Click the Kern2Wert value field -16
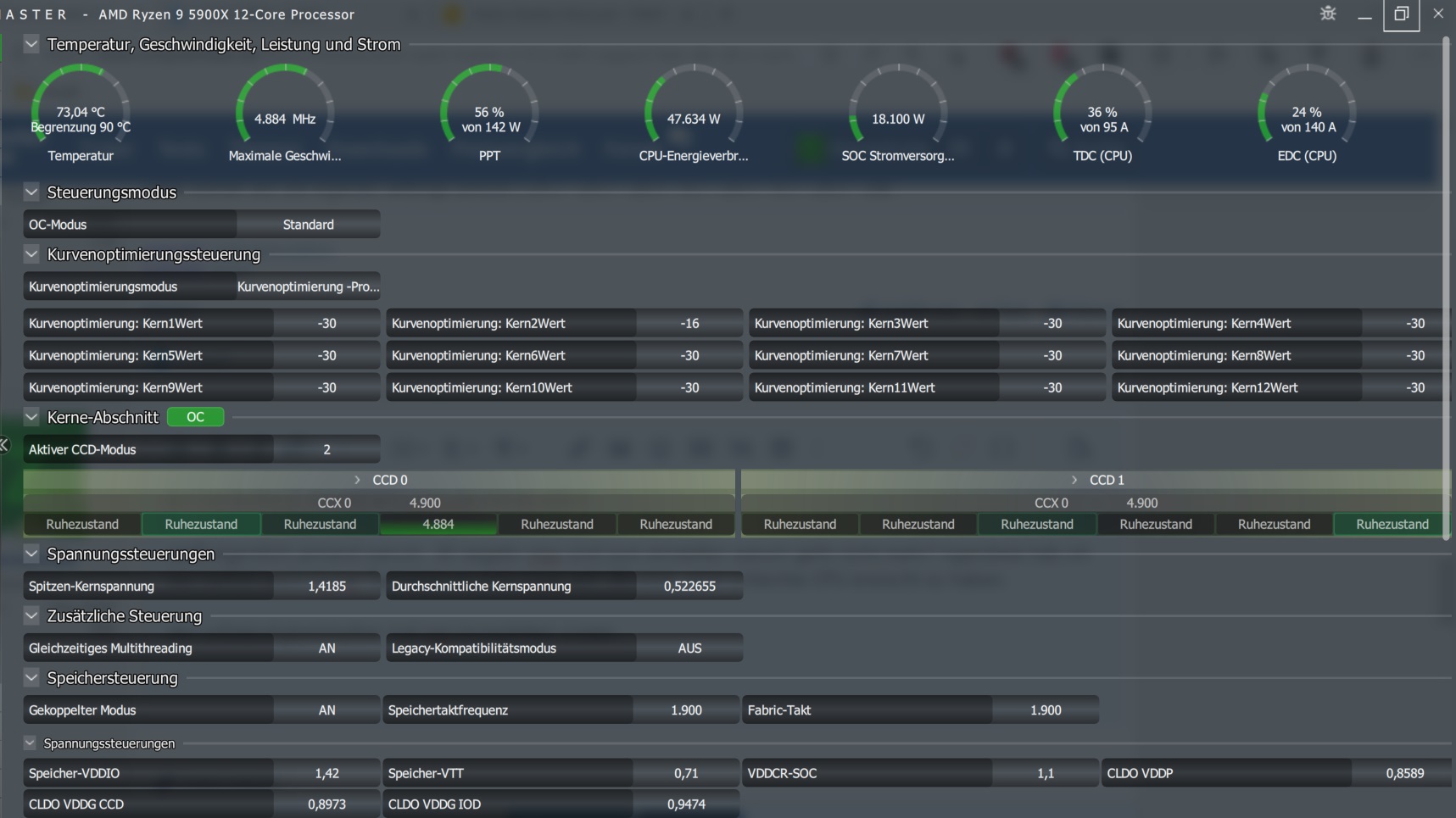This screenshot has width=1456, height=818. pos(689,324)
